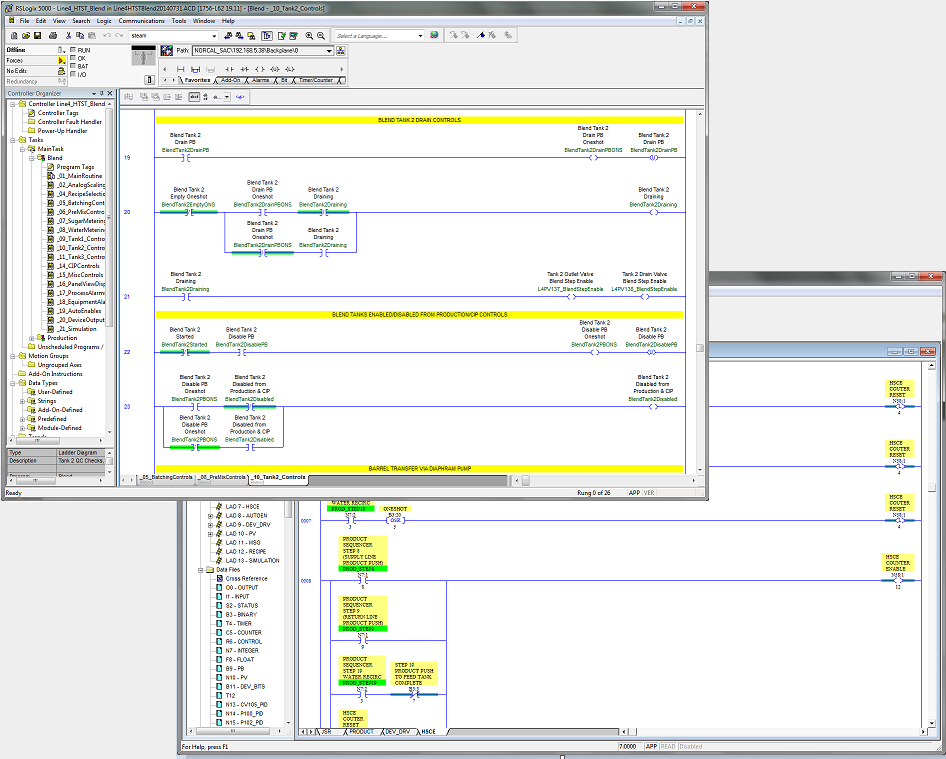This screenshot has height=759, width=946.
Task: Open the Select a Language dropdown
Action: pyautogui.click(x=421, y=36)
